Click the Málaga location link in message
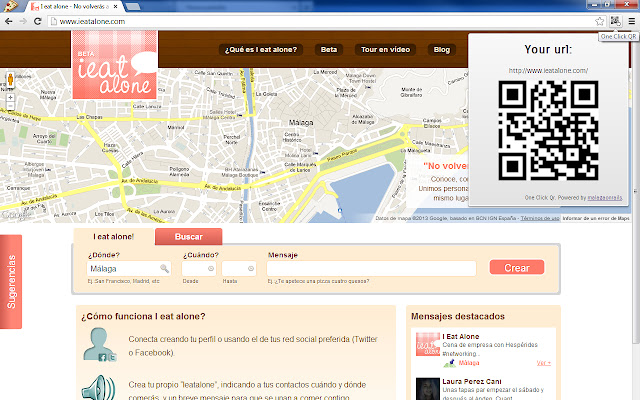Screen dimensions: 640x400 [x=469, y=363]
